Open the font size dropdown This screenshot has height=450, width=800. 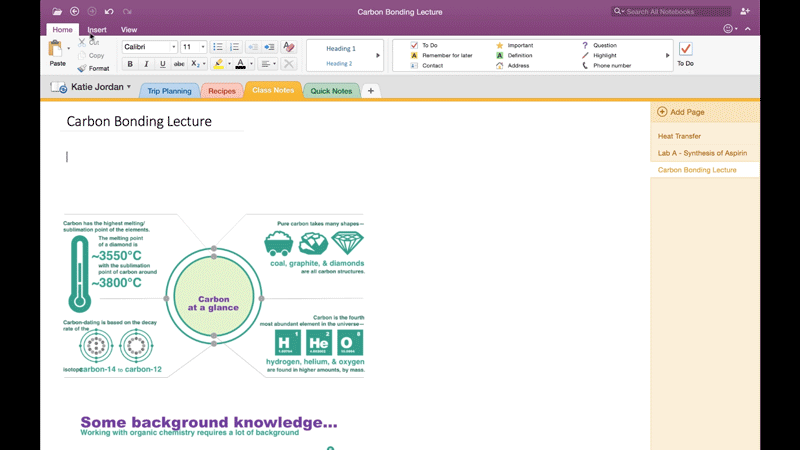point(193,47)
